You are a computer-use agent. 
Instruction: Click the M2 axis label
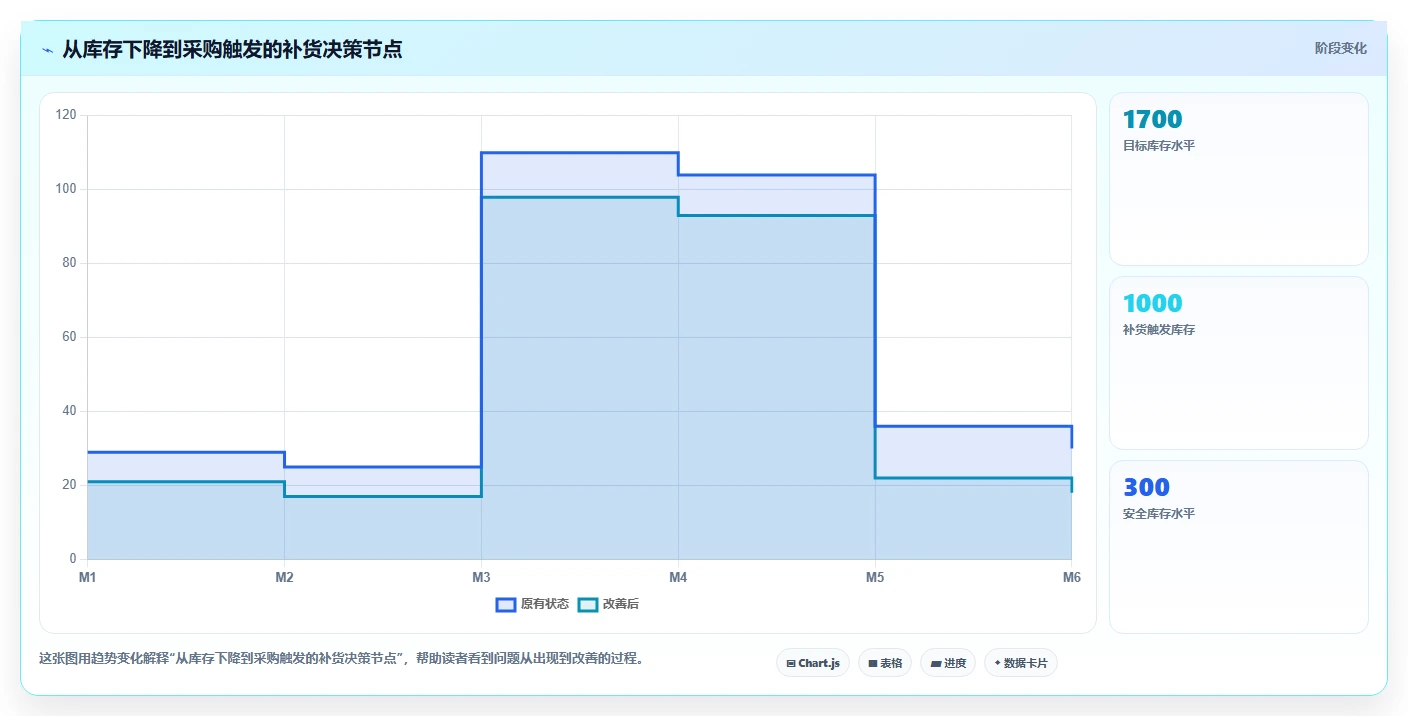(x=284, y=578)
